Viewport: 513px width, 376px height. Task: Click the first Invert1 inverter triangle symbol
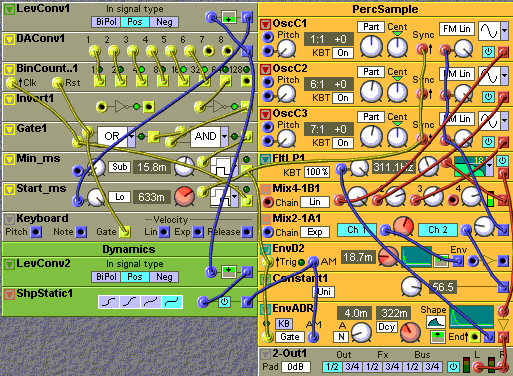(x=120, y=107)
